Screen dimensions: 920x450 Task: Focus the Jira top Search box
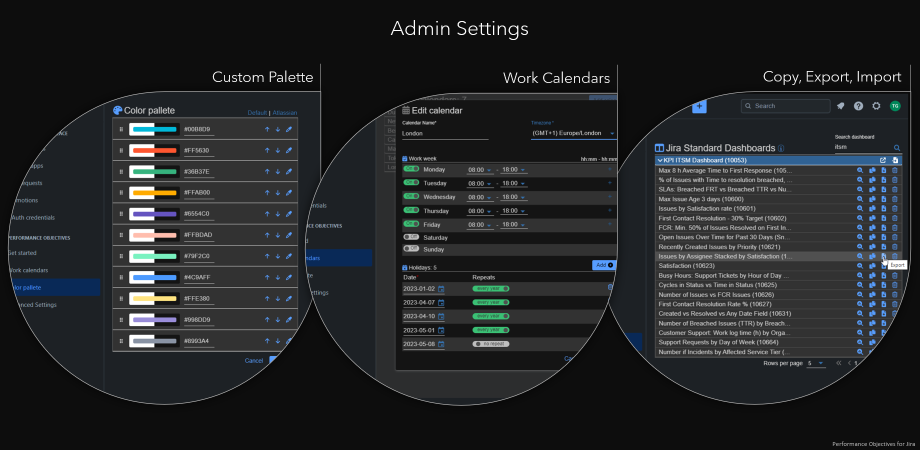click(786, 106)
